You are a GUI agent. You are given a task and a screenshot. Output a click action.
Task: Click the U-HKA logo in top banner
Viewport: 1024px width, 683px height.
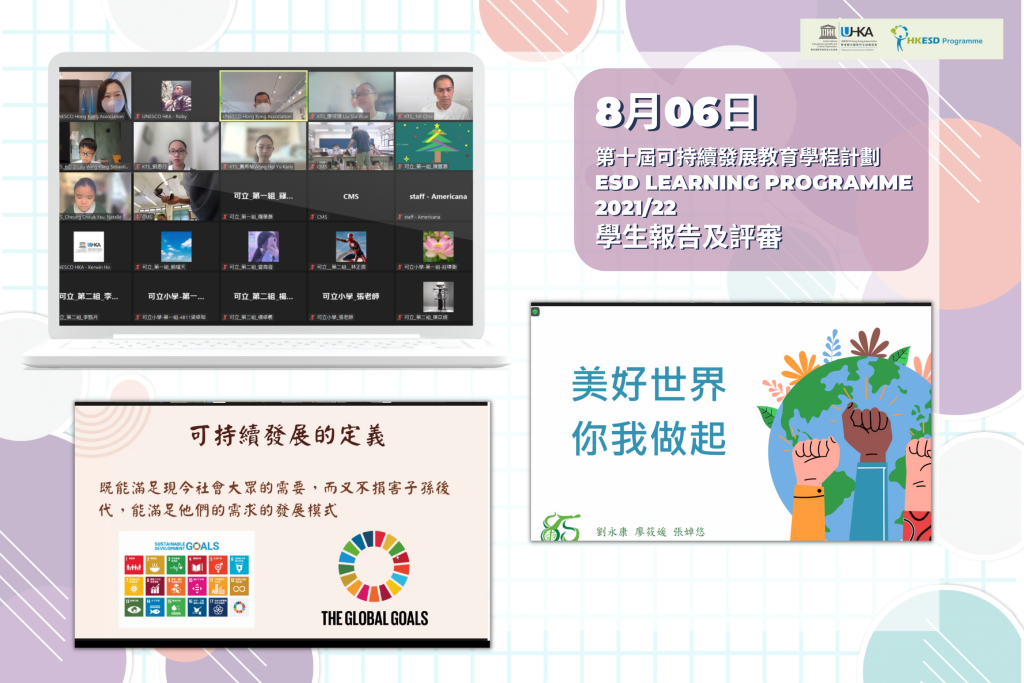coord(856,32)
